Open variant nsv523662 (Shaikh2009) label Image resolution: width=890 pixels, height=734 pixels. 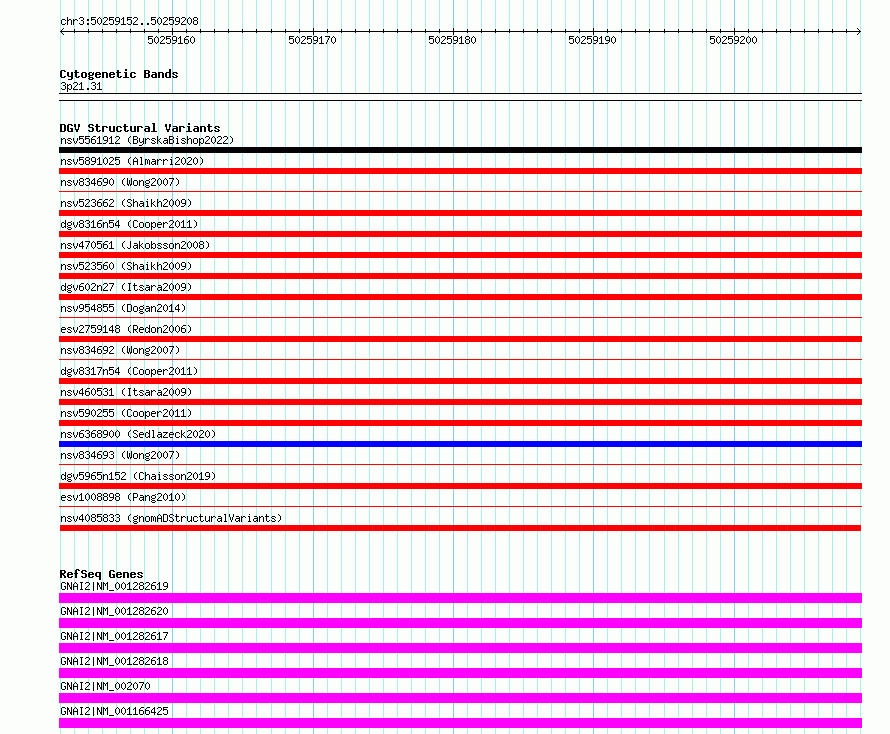pos(126,203)
